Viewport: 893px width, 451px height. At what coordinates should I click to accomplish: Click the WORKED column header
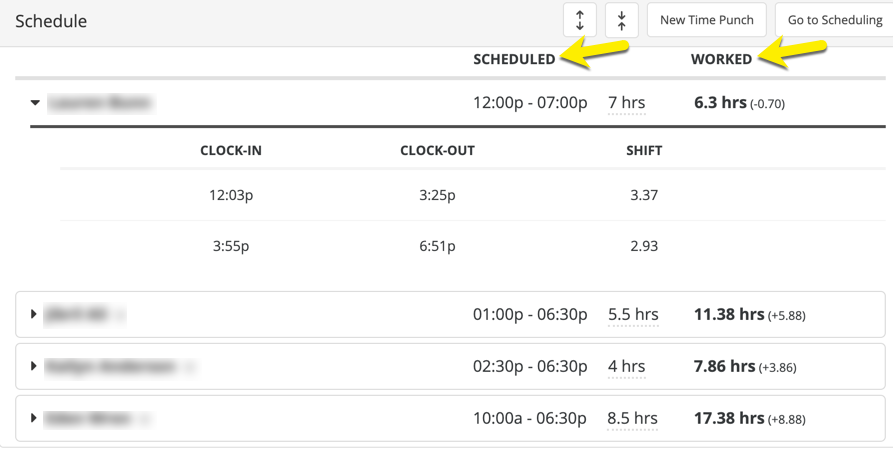[x=721, y=59]
